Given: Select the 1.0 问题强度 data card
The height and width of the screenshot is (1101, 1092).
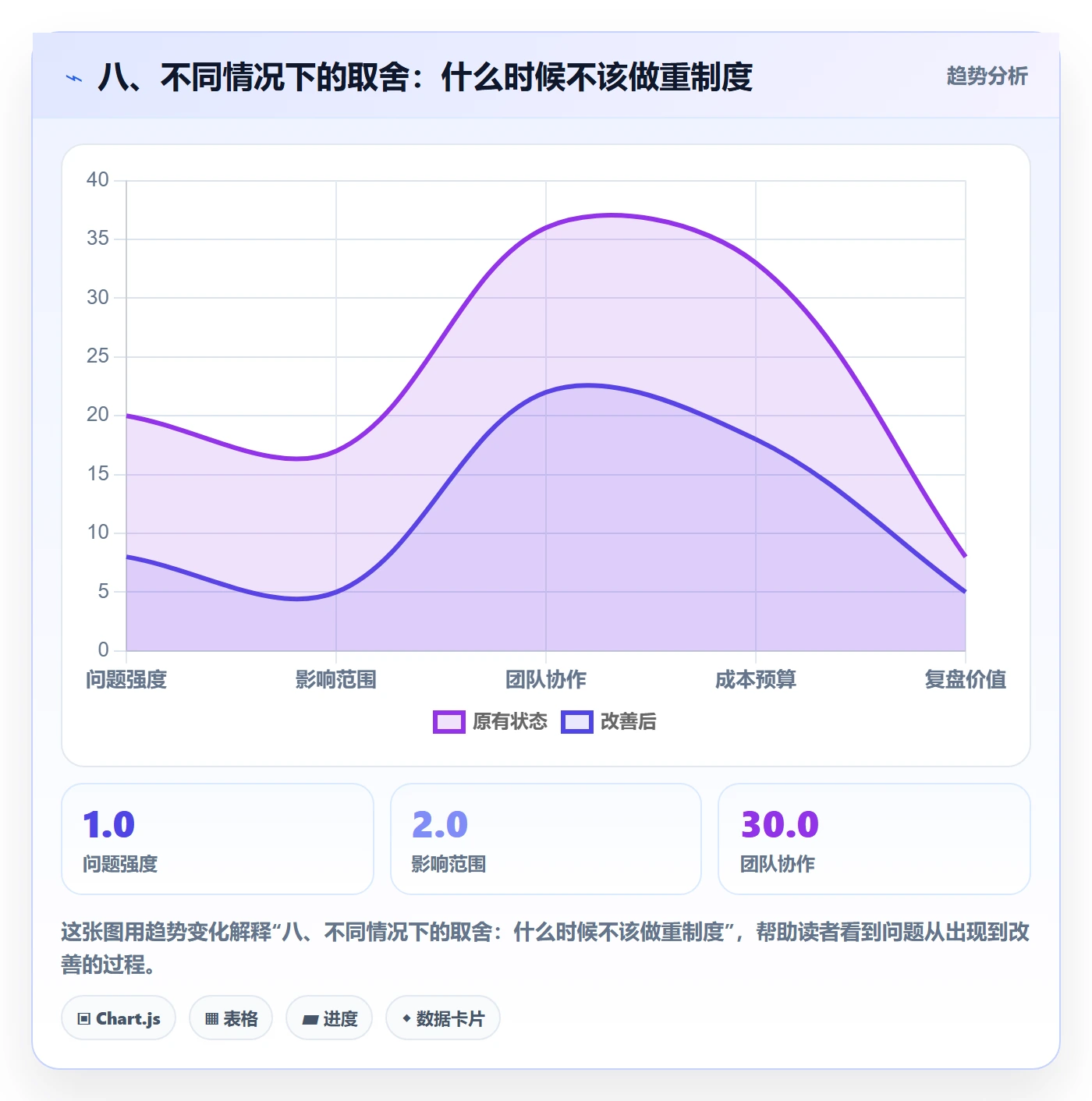Looking at the screenshot, I should 218,839.
